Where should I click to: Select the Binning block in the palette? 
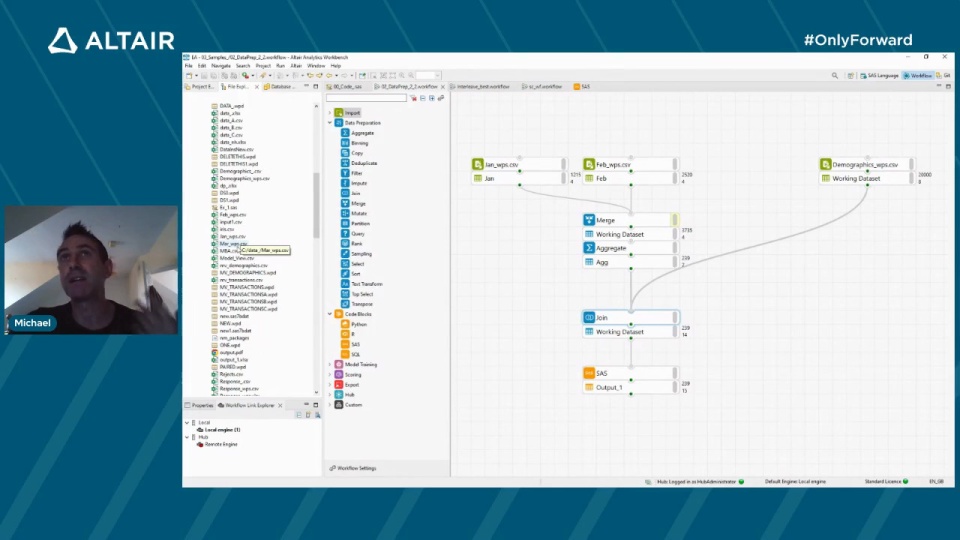[354, 143]
